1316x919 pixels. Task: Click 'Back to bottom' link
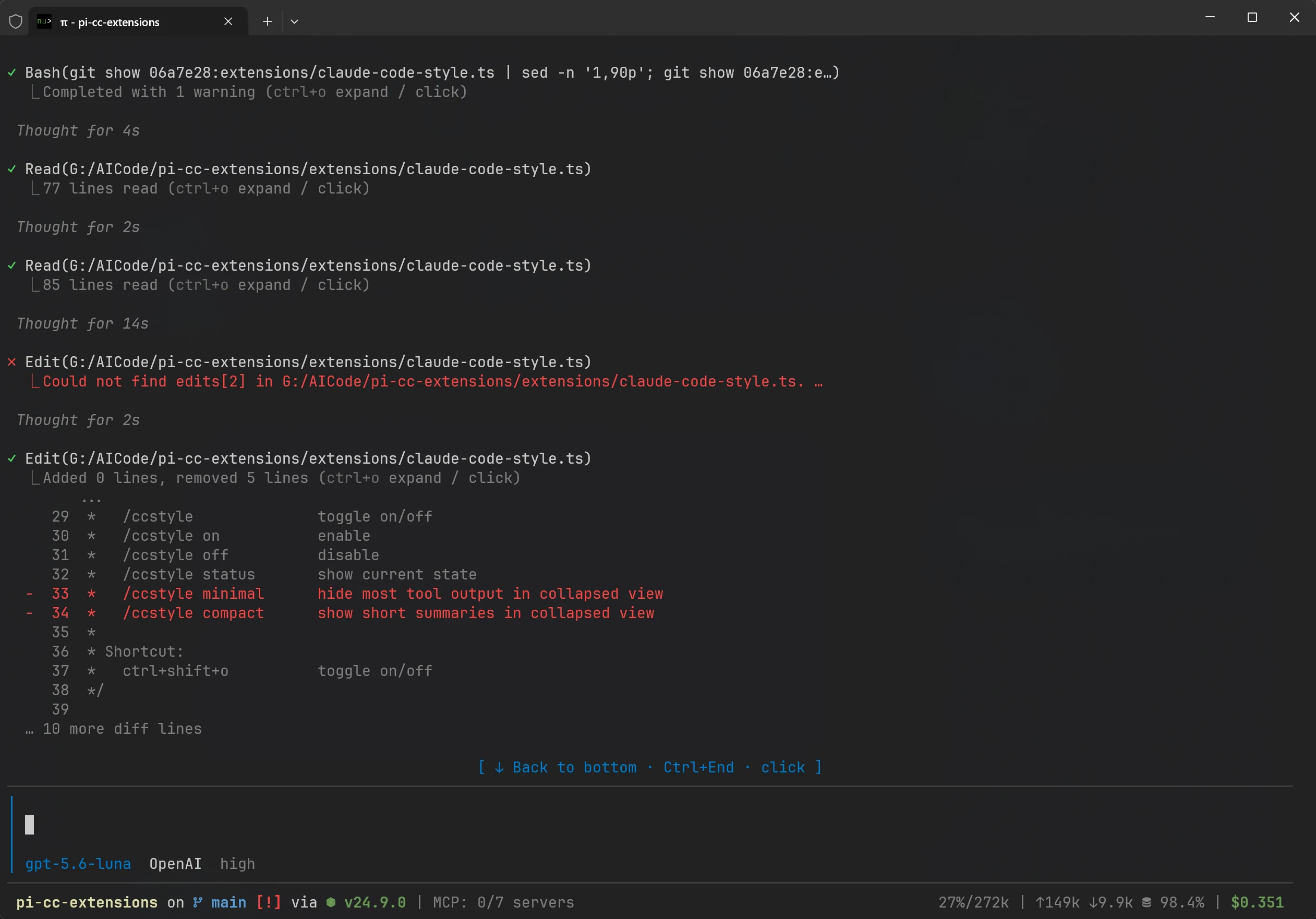650,768
